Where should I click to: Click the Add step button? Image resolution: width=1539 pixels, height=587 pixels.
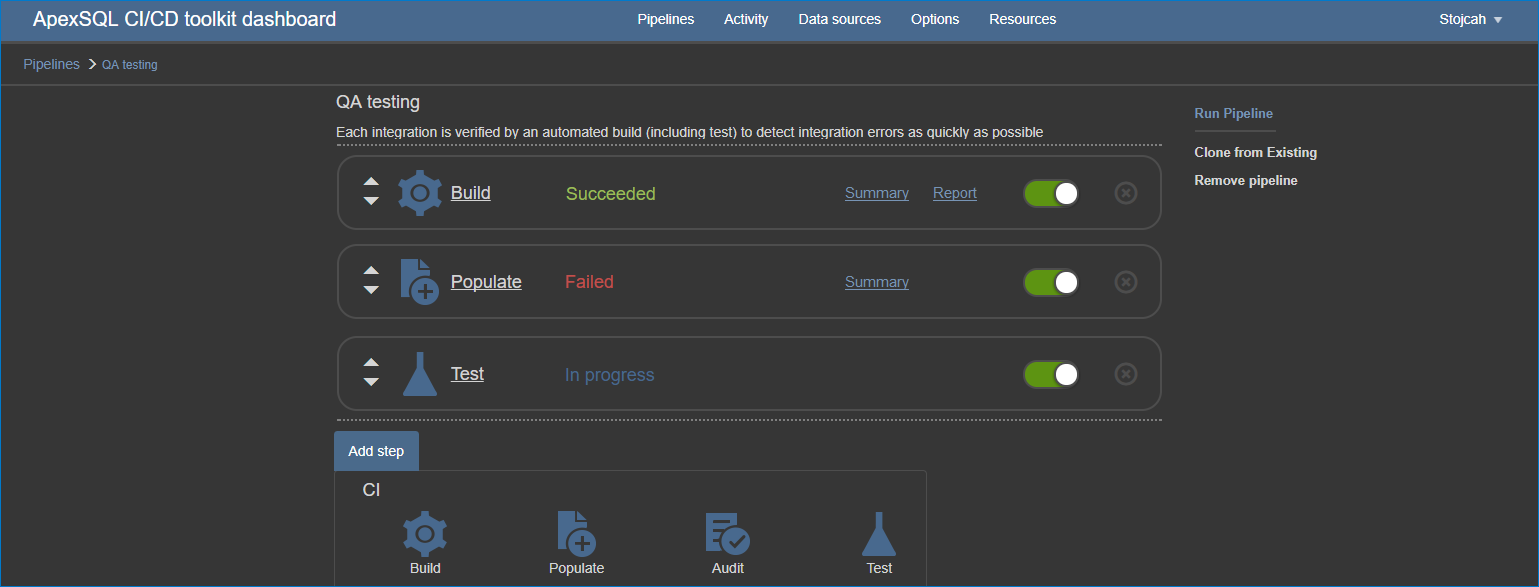pos(376,450)
